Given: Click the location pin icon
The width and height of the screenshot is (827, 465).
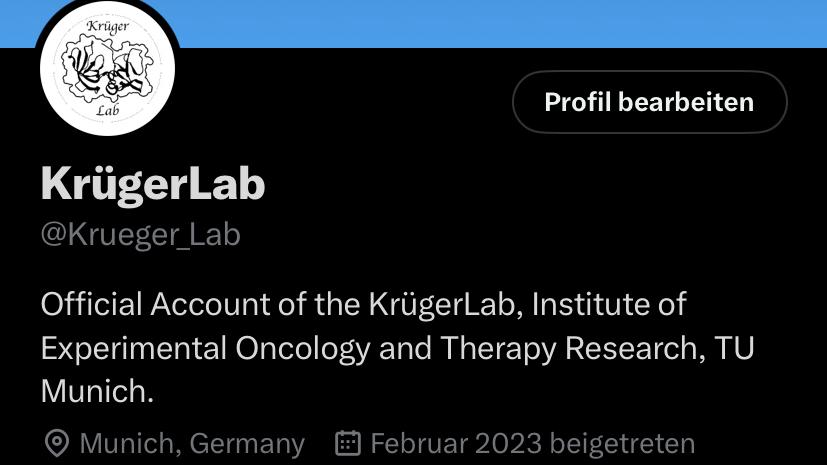Looking at the screenshot, I should coord(56,443).
